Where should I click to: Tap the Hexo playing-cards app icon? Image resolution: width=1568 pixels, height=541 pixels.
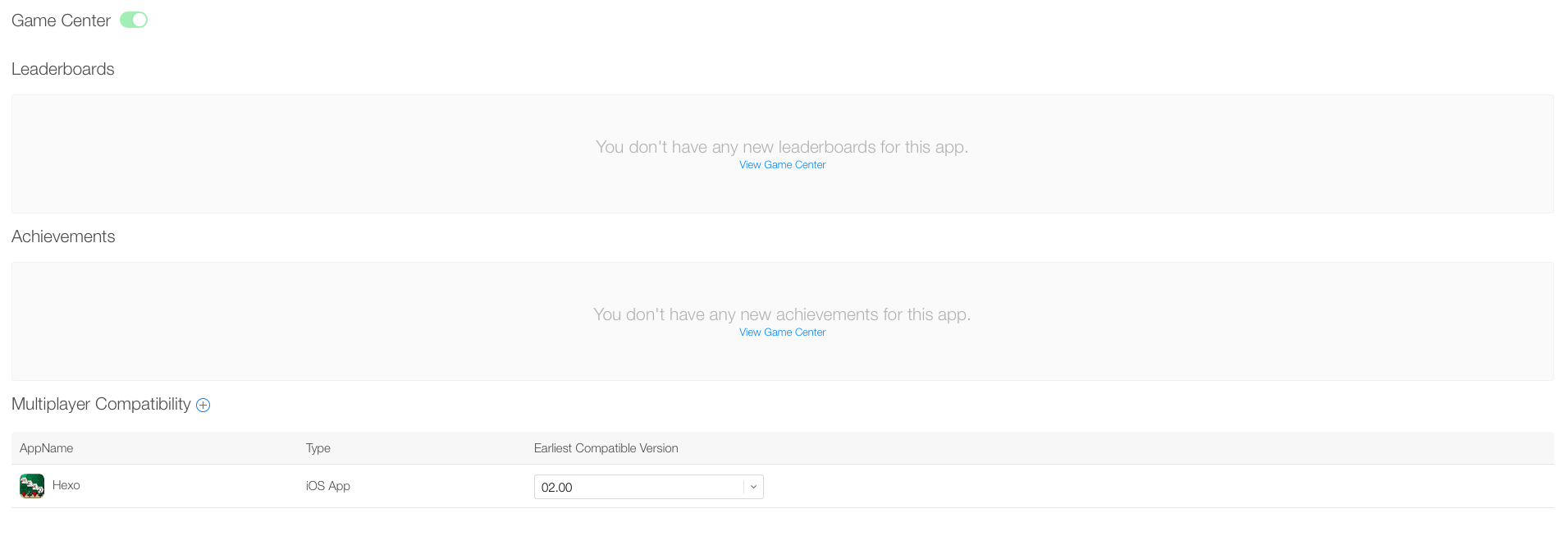[x=31, y=486]
